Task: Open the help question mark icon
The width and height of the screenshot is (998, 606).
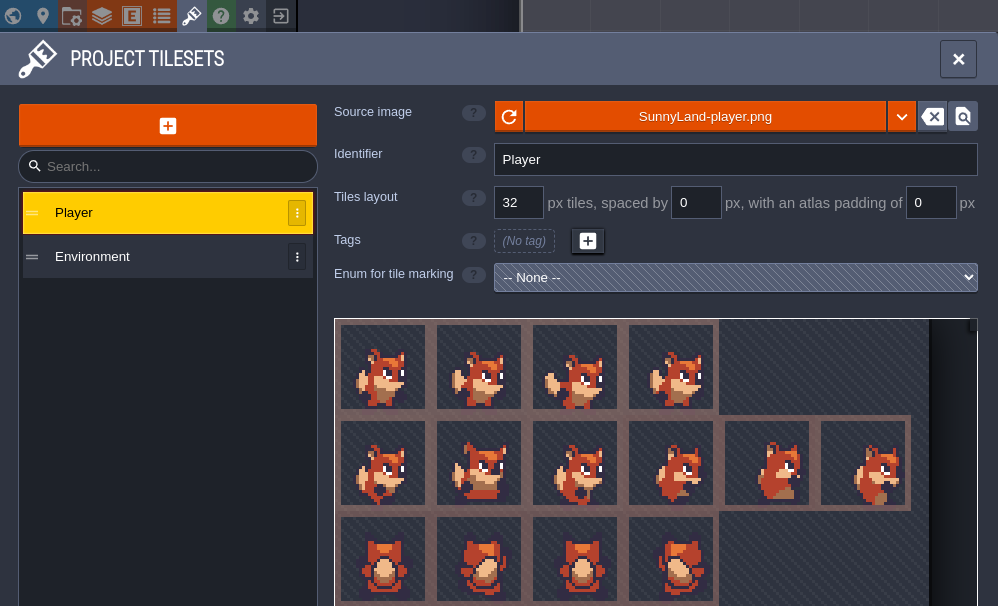Action: tap(221, 16)
